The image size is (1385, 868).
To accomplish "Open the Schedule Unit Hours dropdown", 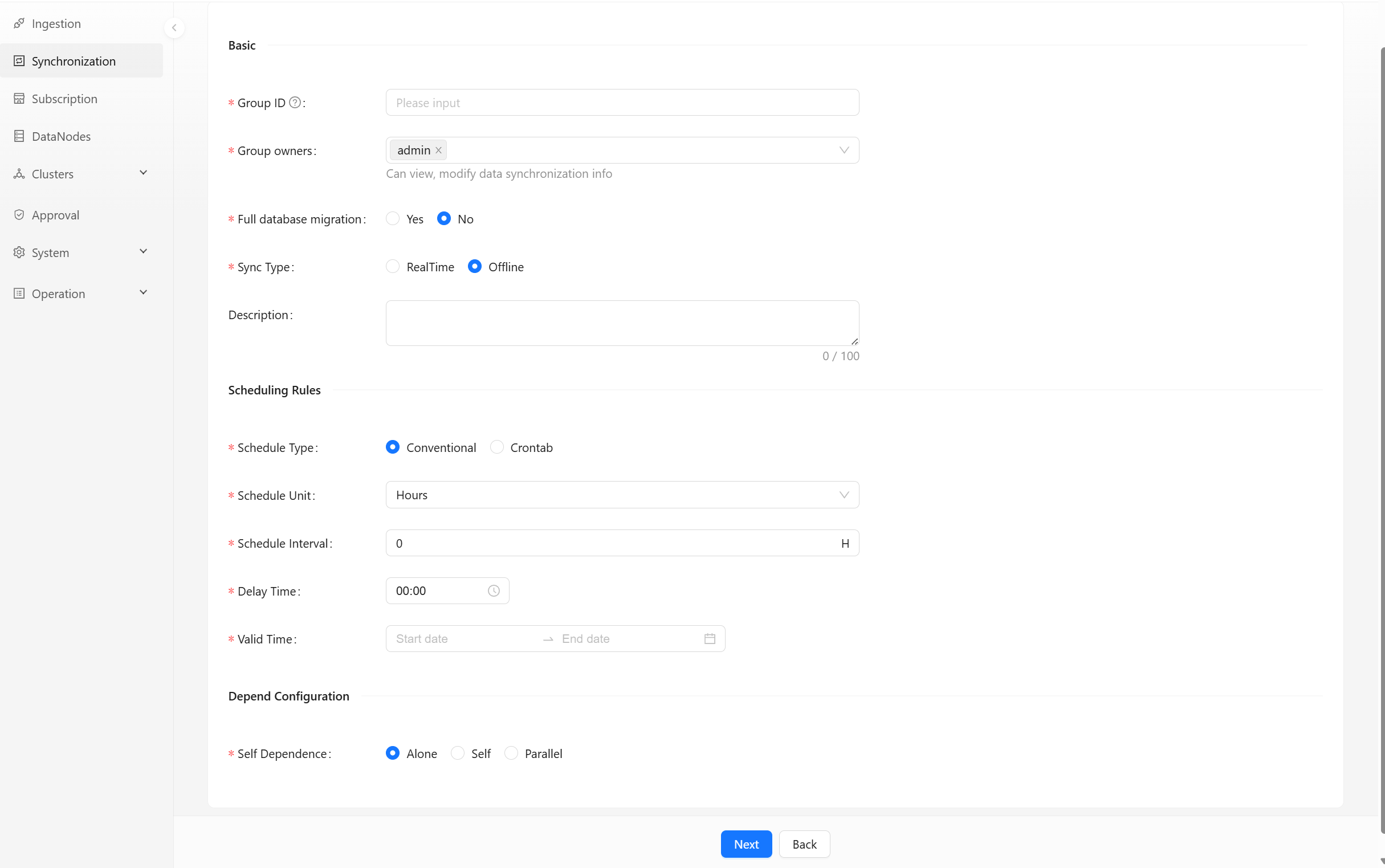I will tap(622, 495).
